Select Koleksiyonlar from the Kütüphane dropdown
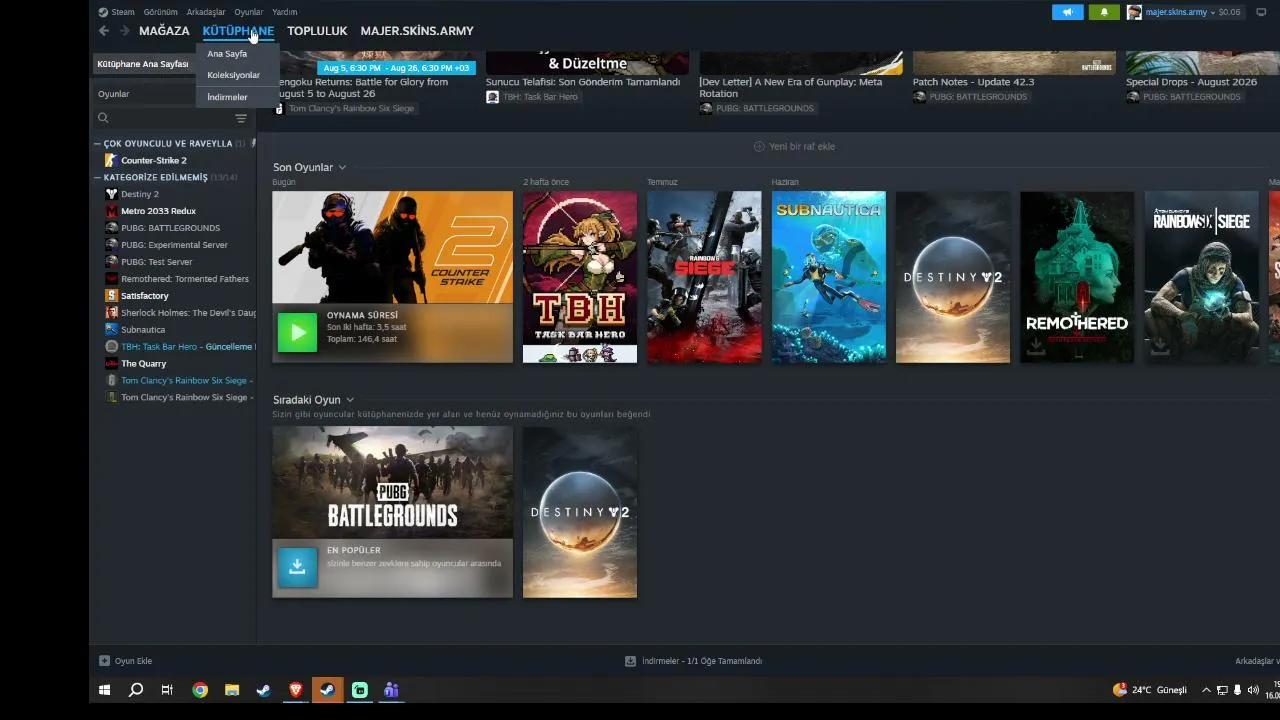 (233, 75)
